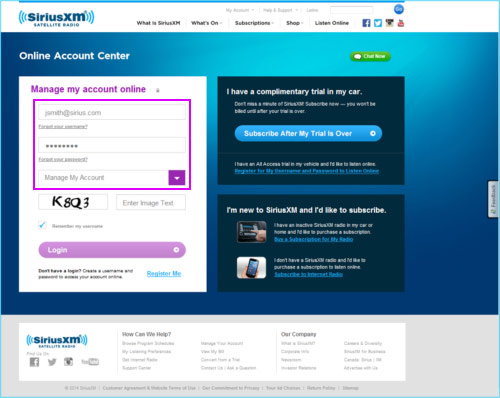The width and height of the screenshot is (500, 398).
Task: Click Browse Program Schedules footer link
Action: 148,343
